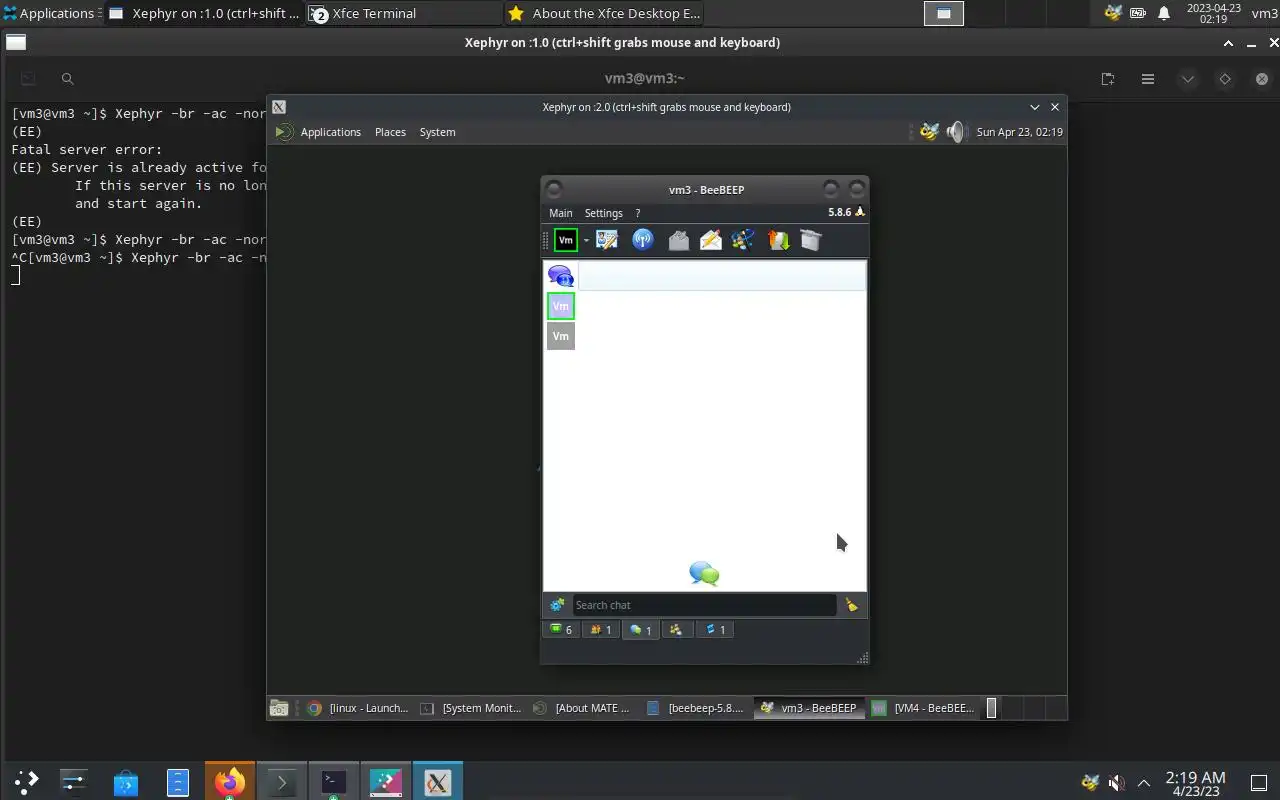Open the store bag icon in bottom taskbar

pos(125,782)
